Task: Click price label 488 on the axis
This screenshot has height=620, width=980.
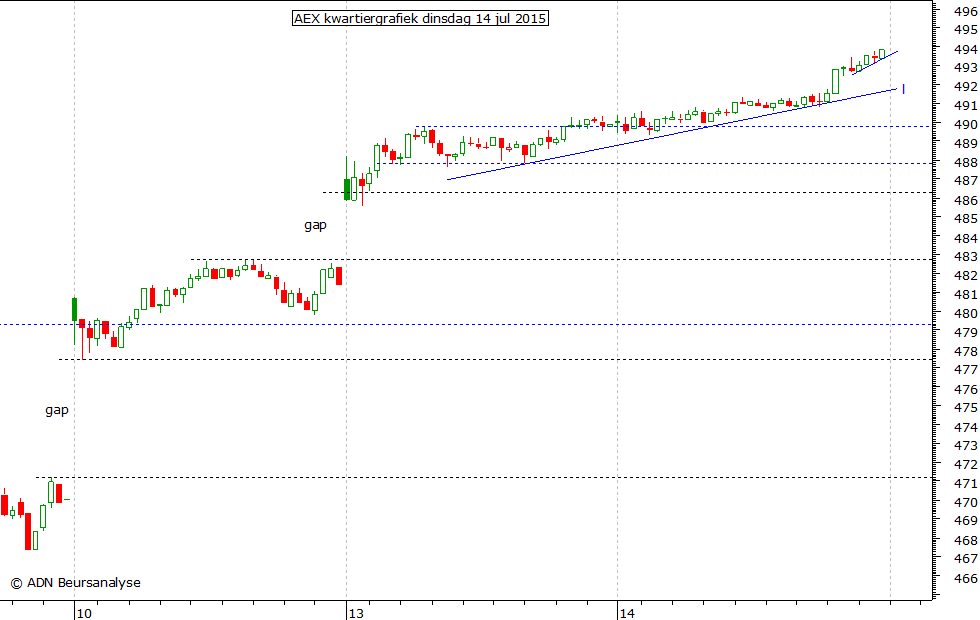Action: pos(966,162)
